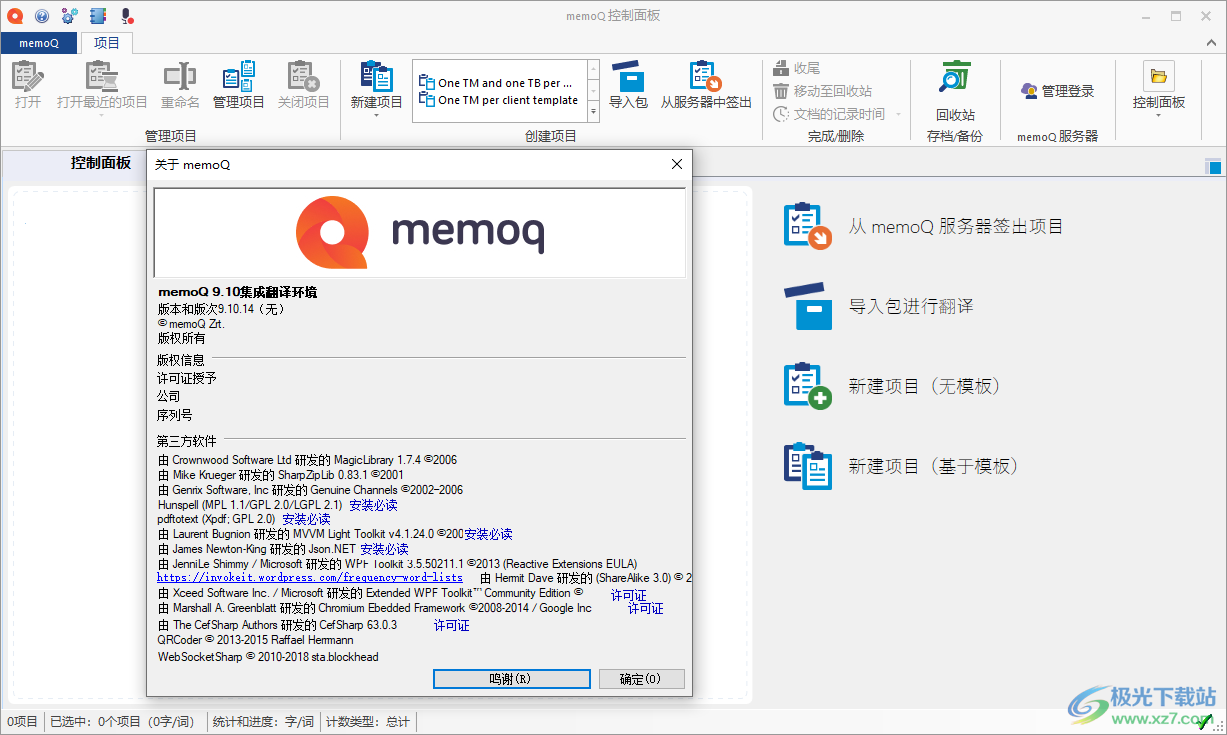Click 新建项目（无模板） shortcut icon

tap(806, 384)
